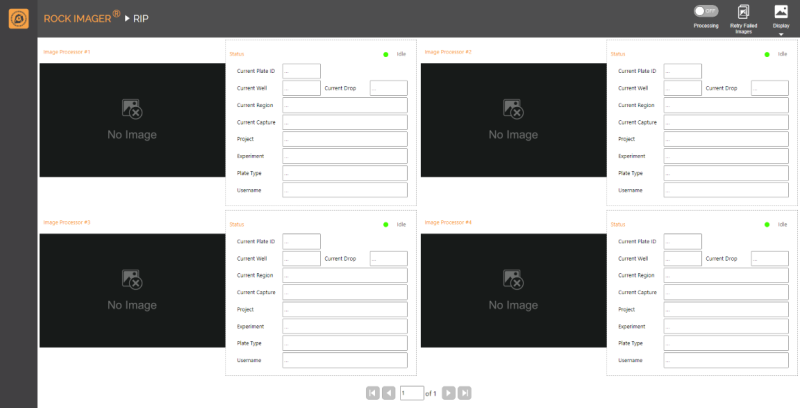The width and height of the screenshot is (800, 408).
Task: Click the page number input box
Action: [x=411, y=393]
